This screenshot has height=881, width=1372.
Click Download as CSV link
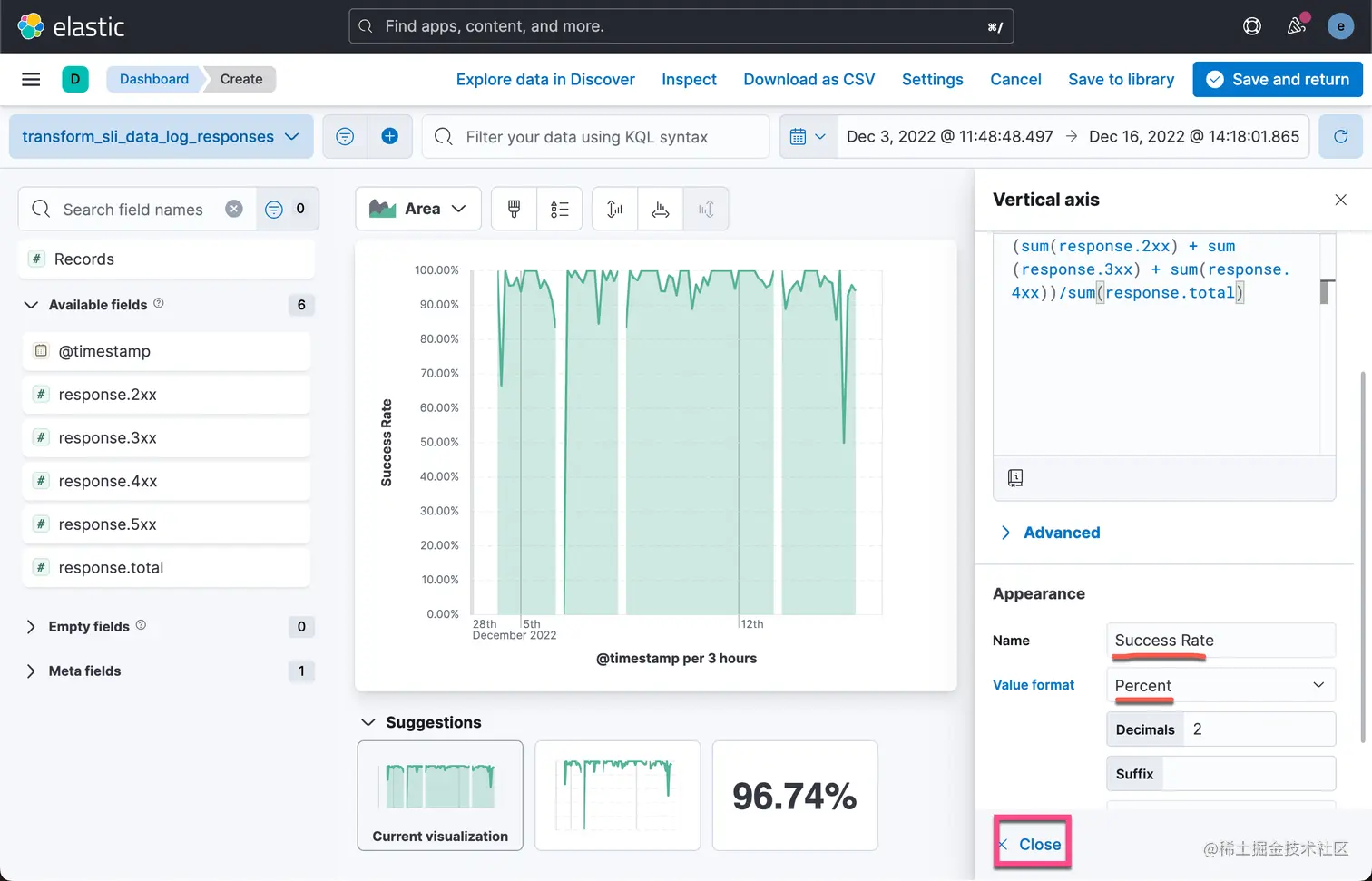tap(809, 79)
